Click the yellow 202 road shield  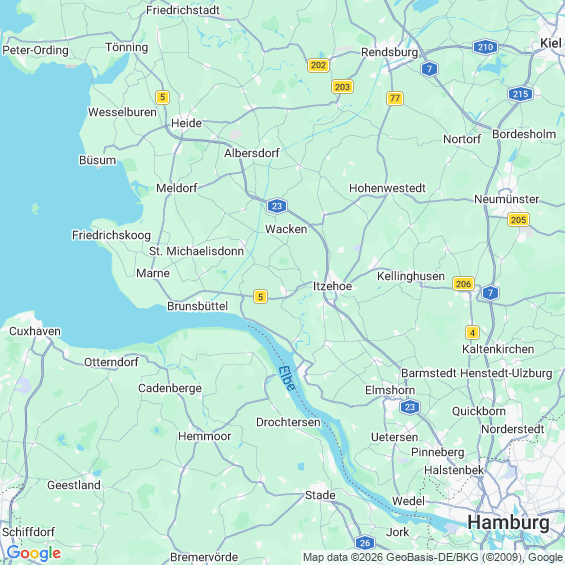(x=318, y=65)
